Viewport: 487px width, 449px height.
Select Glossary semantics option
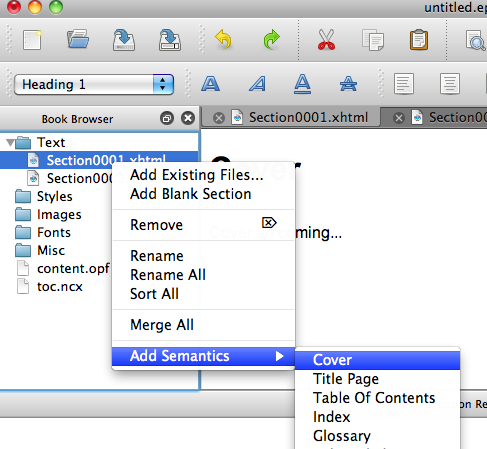pyautogui.click(x=377, y=436)
